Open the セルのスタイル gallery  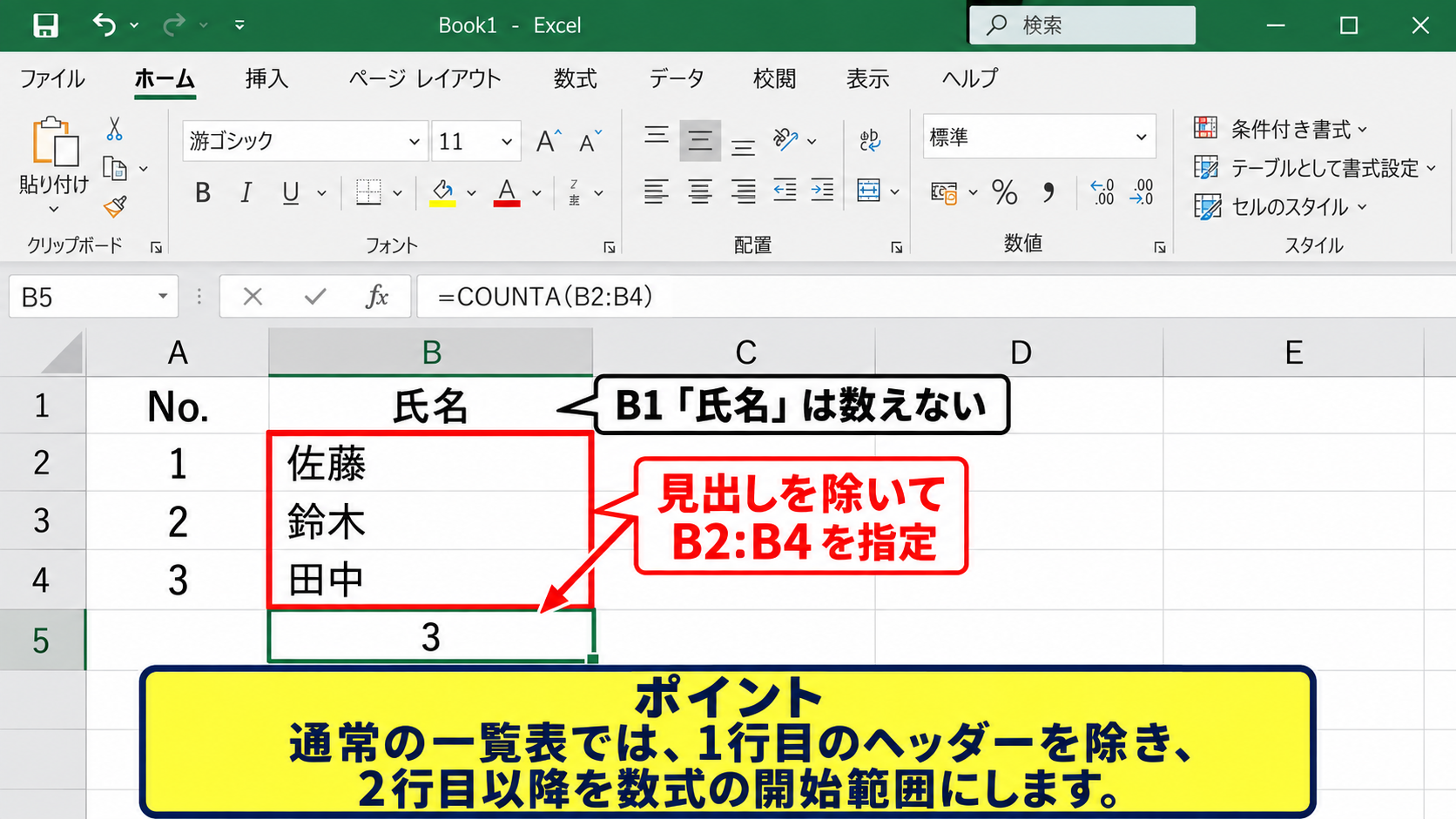point(1280,207)
